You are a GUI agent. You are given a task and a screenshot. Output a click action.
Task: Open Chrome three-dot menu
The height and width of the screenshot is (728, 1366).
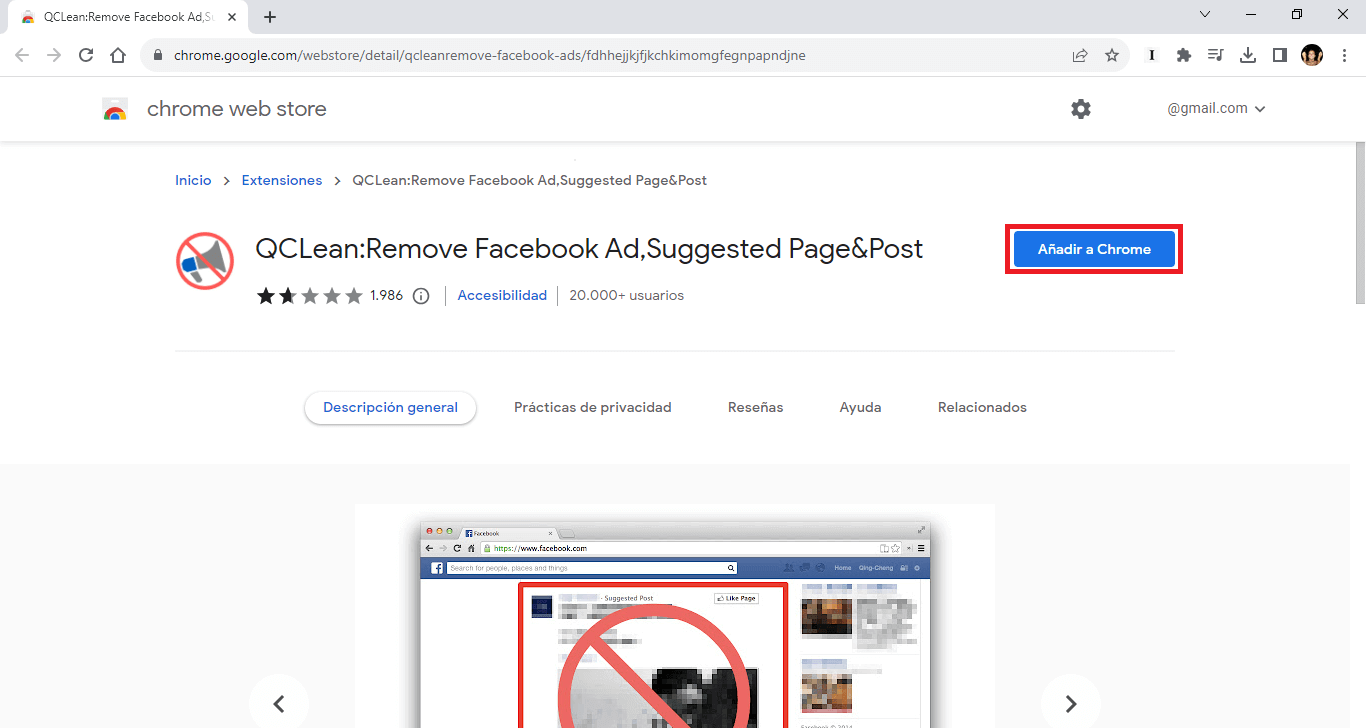[1343, 56]
